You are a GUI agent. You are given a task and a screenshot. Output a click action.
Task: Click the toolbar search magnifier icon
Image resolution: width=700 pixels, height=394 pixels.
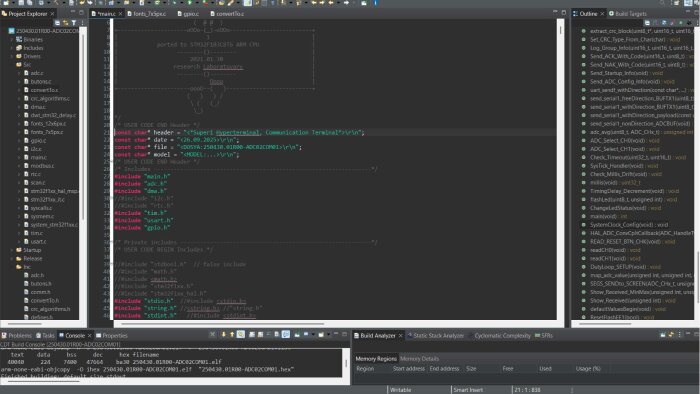662,3
